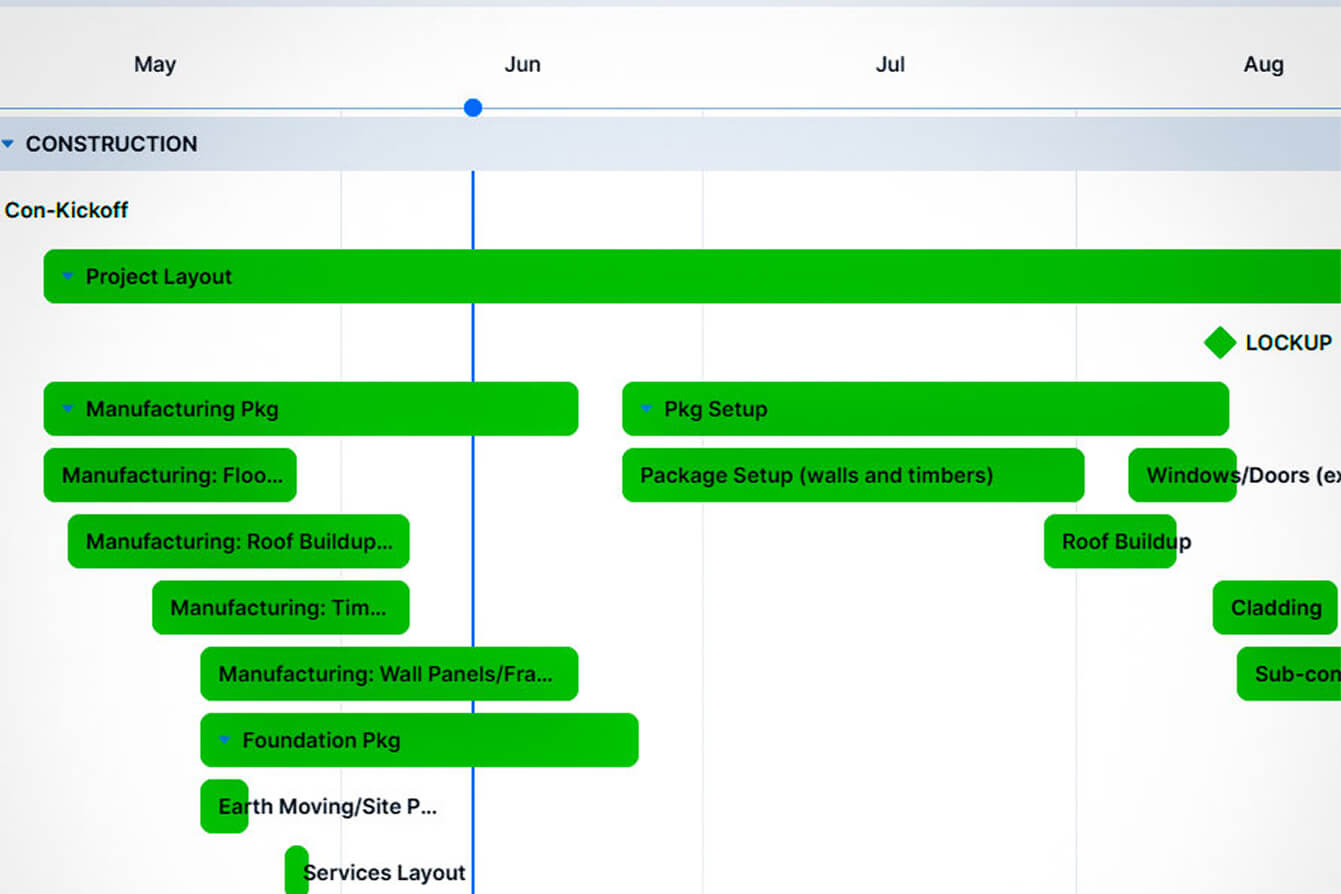Image resolution: width=1341 pixels, height=894 pixels.
Task: Select the Roof Buildup task bar
Action: 1110,541
